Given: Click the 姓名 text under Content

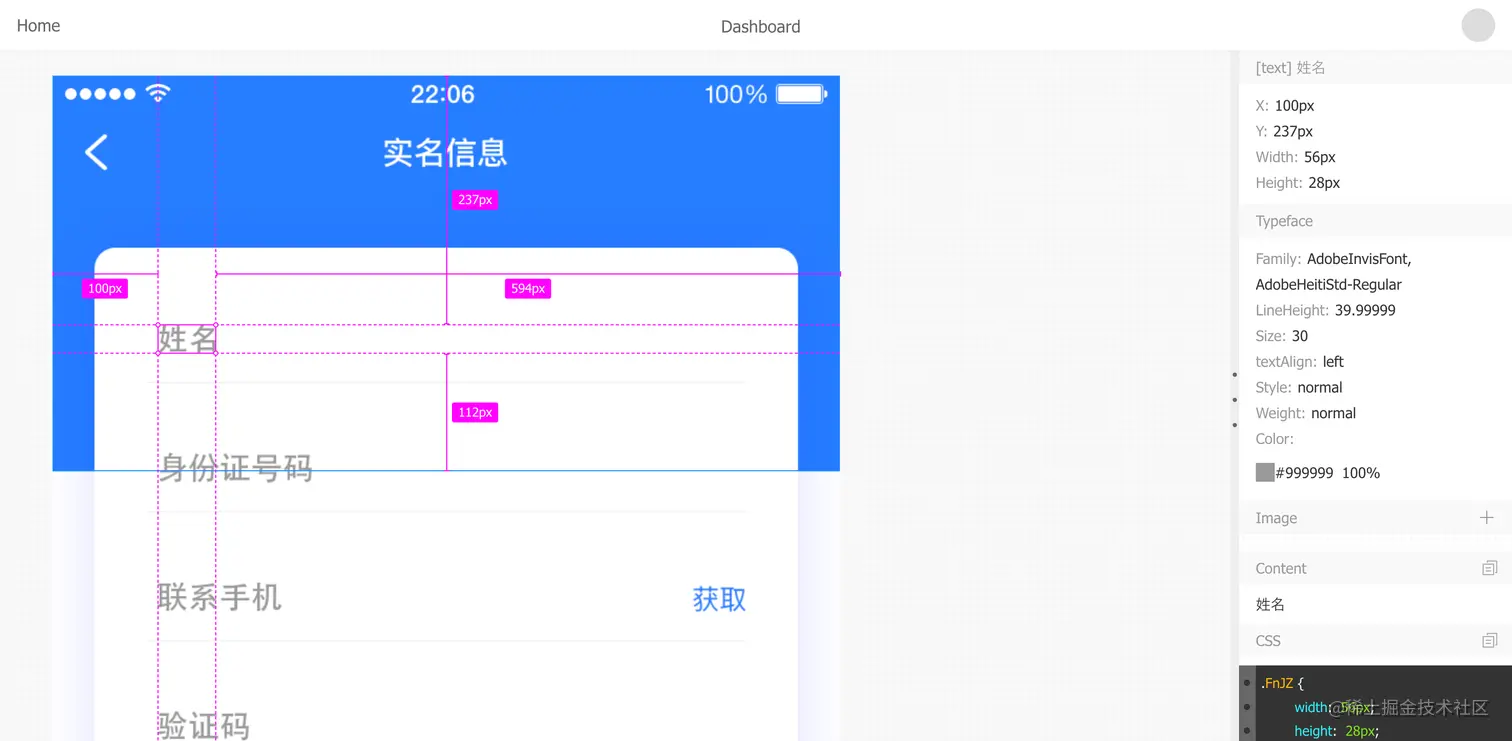Looking at the screenshot, I should point(1270,604).
